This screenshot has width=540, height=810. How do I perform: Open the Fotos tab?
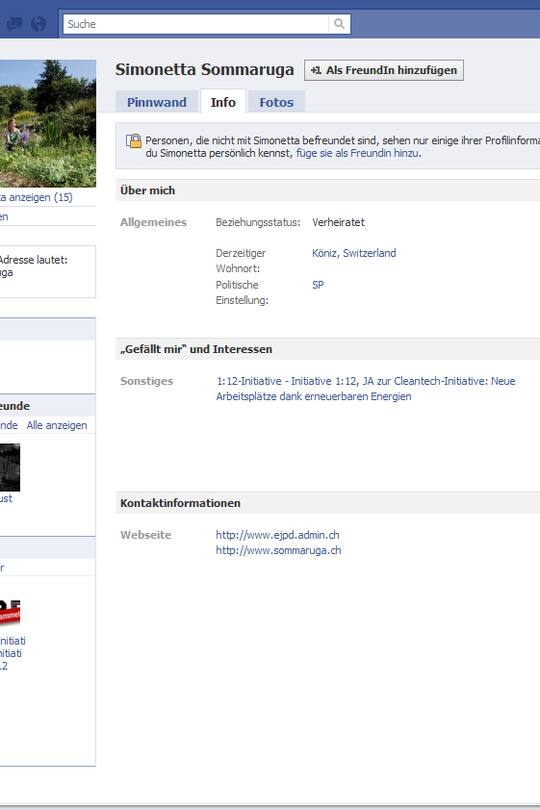tap(276, 102)
